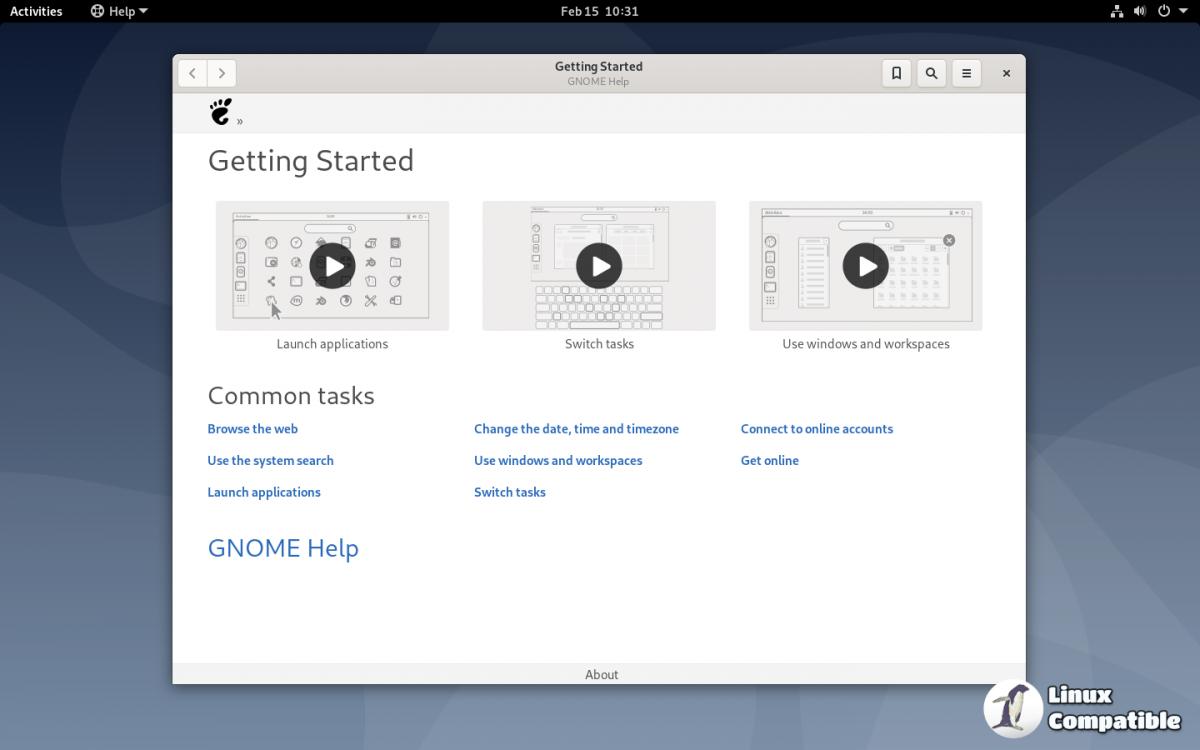Open Change the date, time and timezone
The image size is (1200, 750).
576,429
